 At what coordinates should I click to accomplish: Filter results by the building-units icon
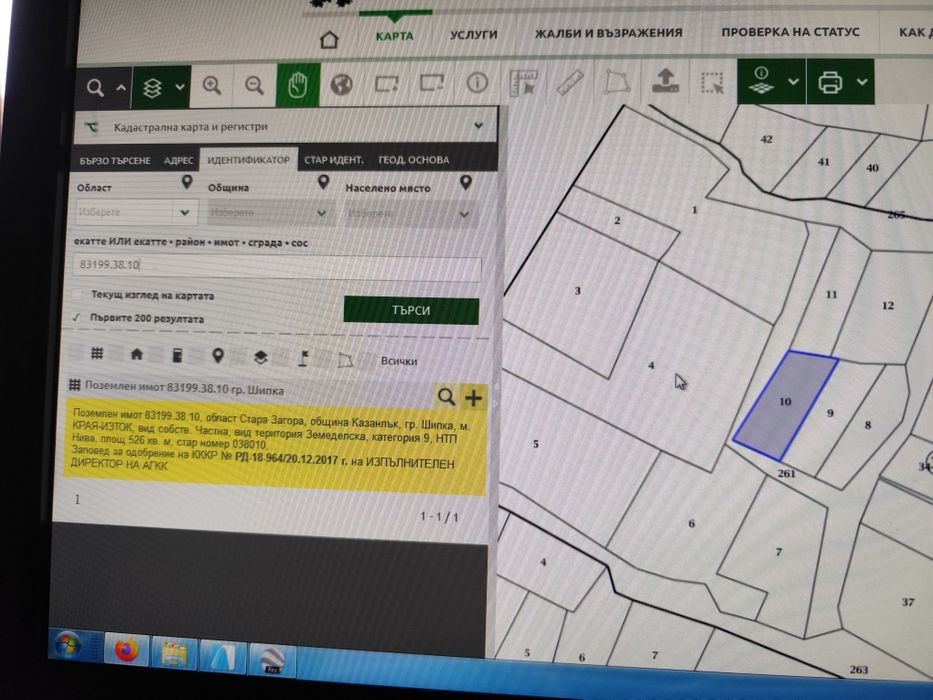click(x=177, y=356)
